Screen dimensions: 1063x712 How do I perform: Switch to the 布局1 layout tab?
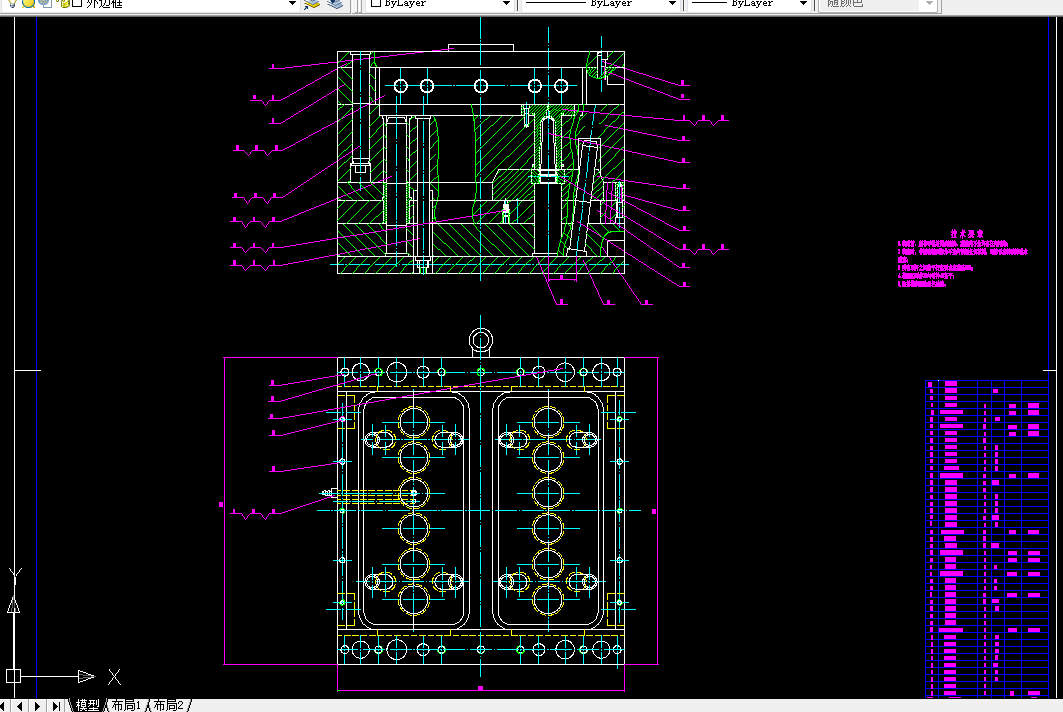click(x=126, y=705)
